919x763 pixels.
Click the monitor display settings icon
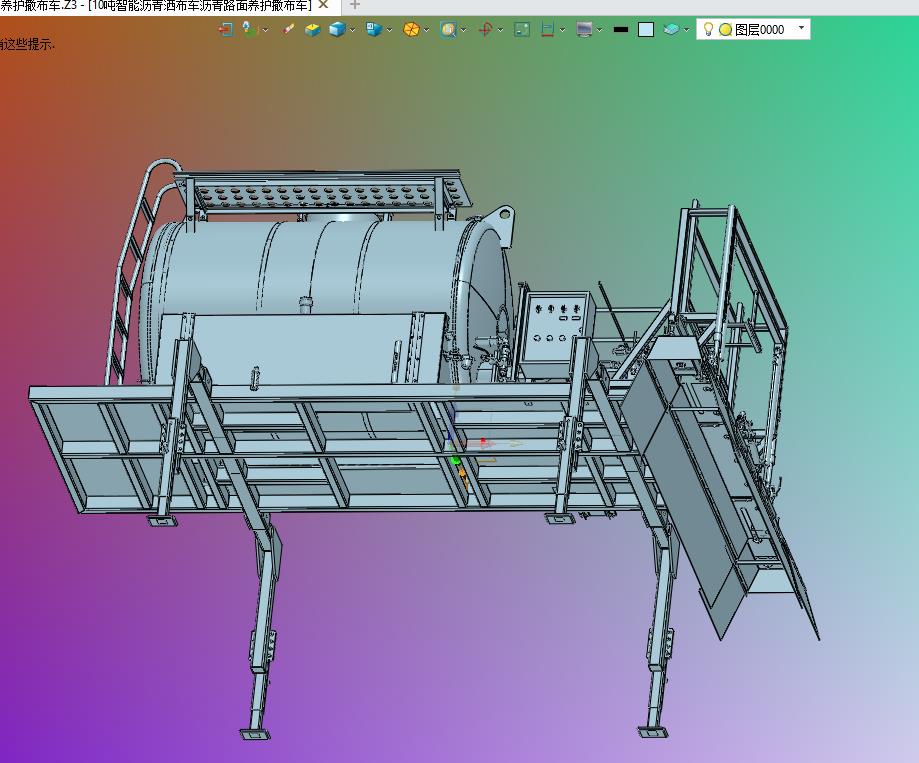point(584,30)
